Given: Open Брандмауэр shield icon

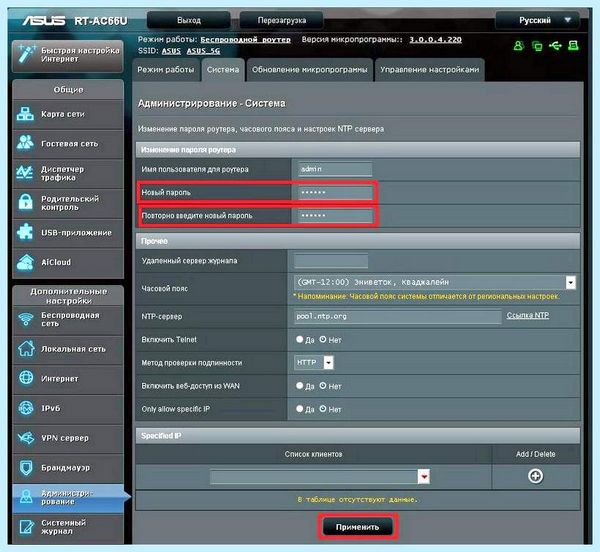Looking at the screenshot, I should pos(26,467).
